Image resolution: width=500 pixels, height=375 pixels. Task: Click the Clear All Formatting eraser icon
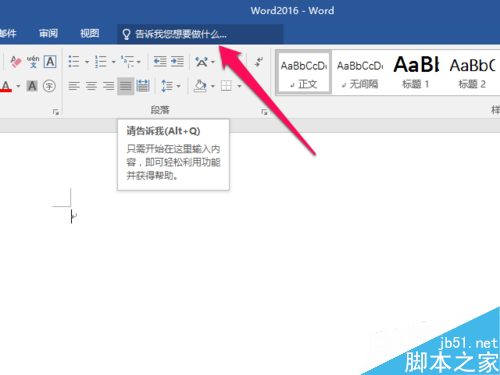pyautogui.click(x=16, y=62)
